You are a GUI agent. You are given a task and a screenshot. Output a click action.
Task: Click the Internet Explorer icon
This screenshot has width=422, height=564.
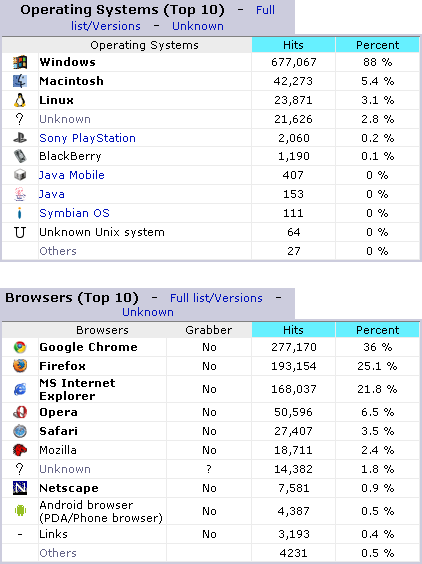20,389
